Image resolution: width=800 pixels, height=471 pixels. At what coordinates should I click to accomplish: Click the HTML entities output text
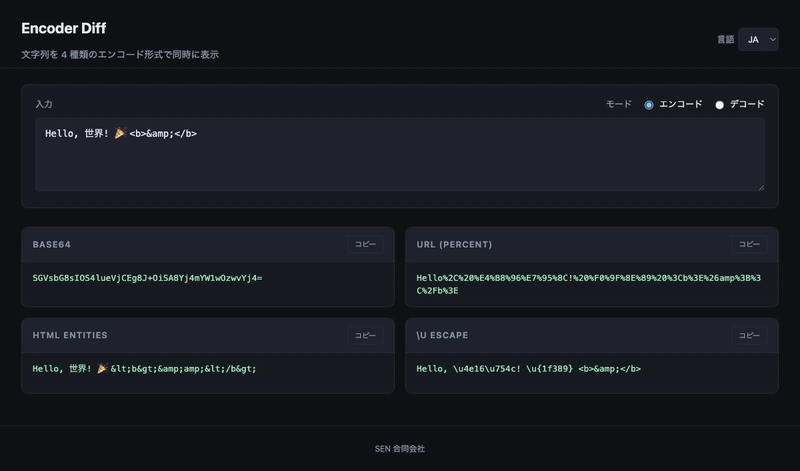144,368
